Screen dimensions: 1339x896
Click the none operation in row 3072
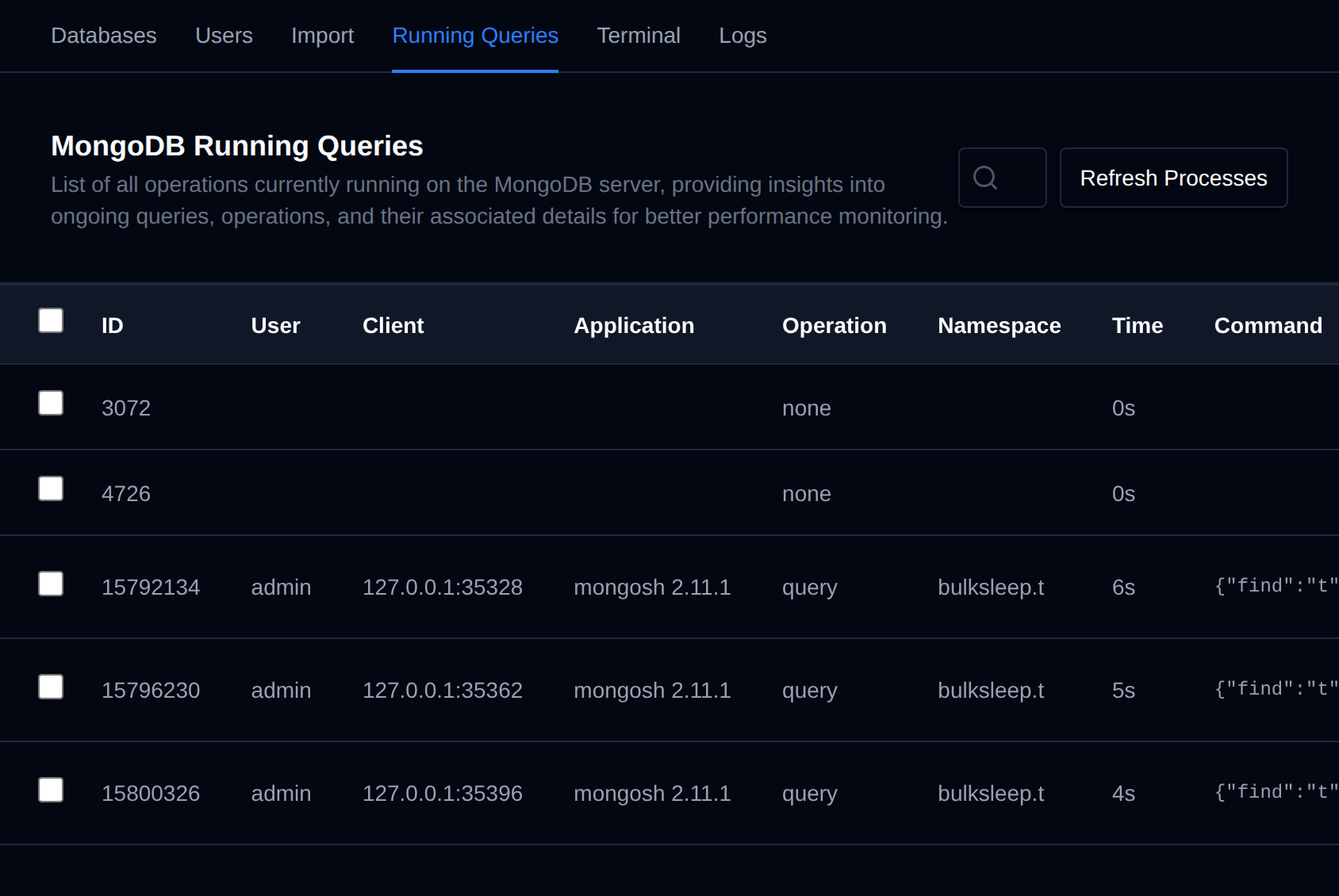pyautogui.click(x=807, y=408)
